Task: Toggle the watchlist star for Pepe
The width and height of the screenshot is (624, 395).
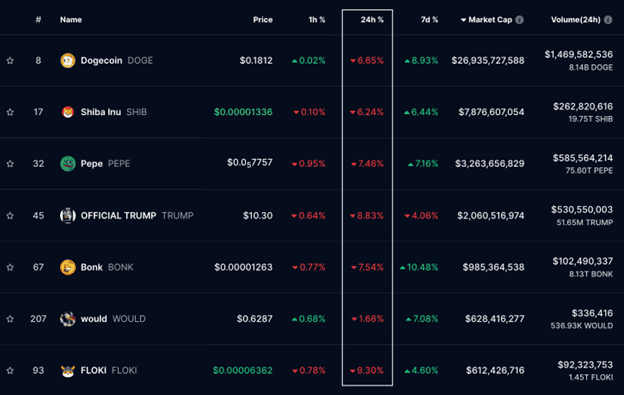Action: 10,164
